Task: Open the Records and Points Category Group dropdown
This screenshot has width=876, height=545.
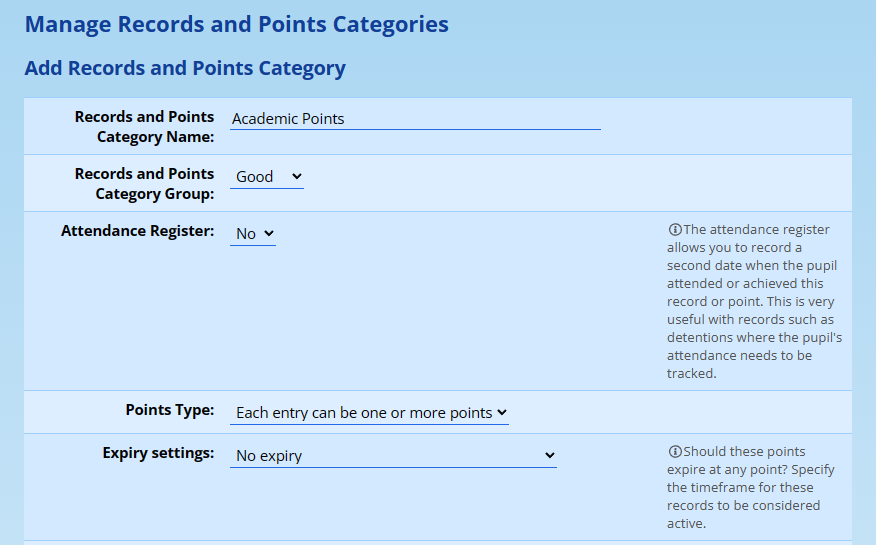Action: click(x=266, y=177)
